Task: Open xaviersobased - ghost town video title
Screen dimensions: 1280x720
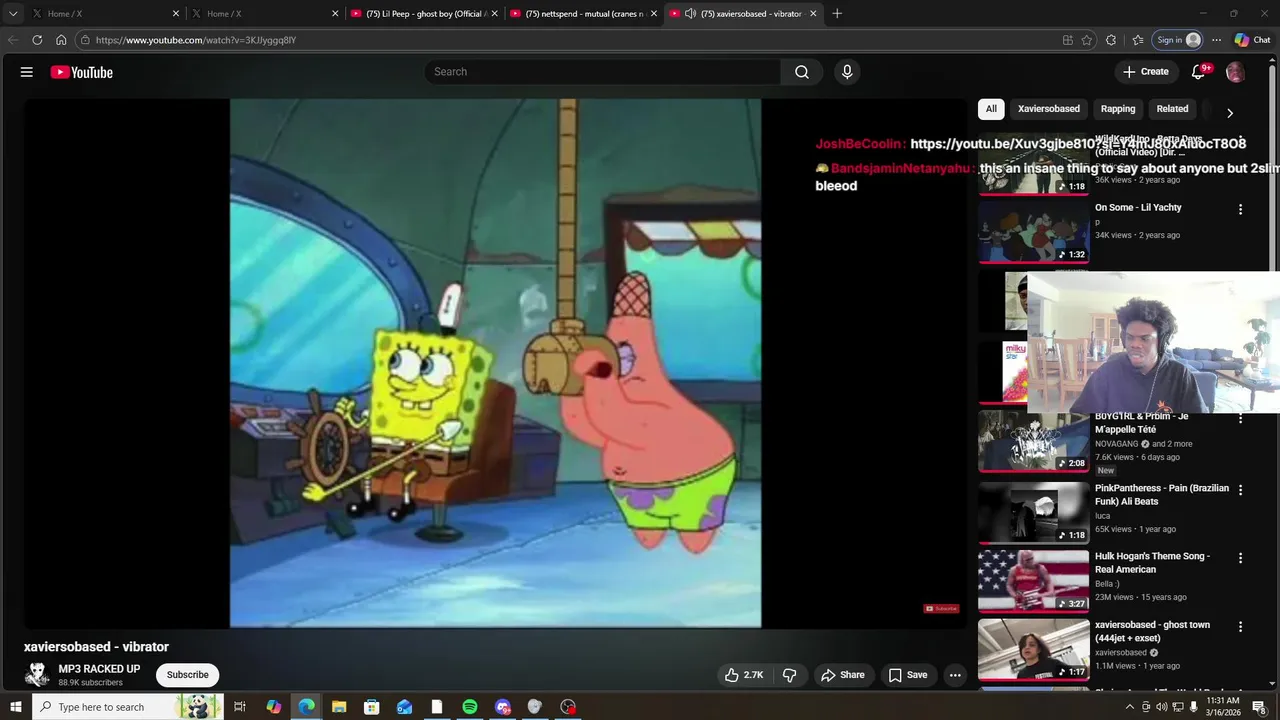Action: pos(1152,631)
